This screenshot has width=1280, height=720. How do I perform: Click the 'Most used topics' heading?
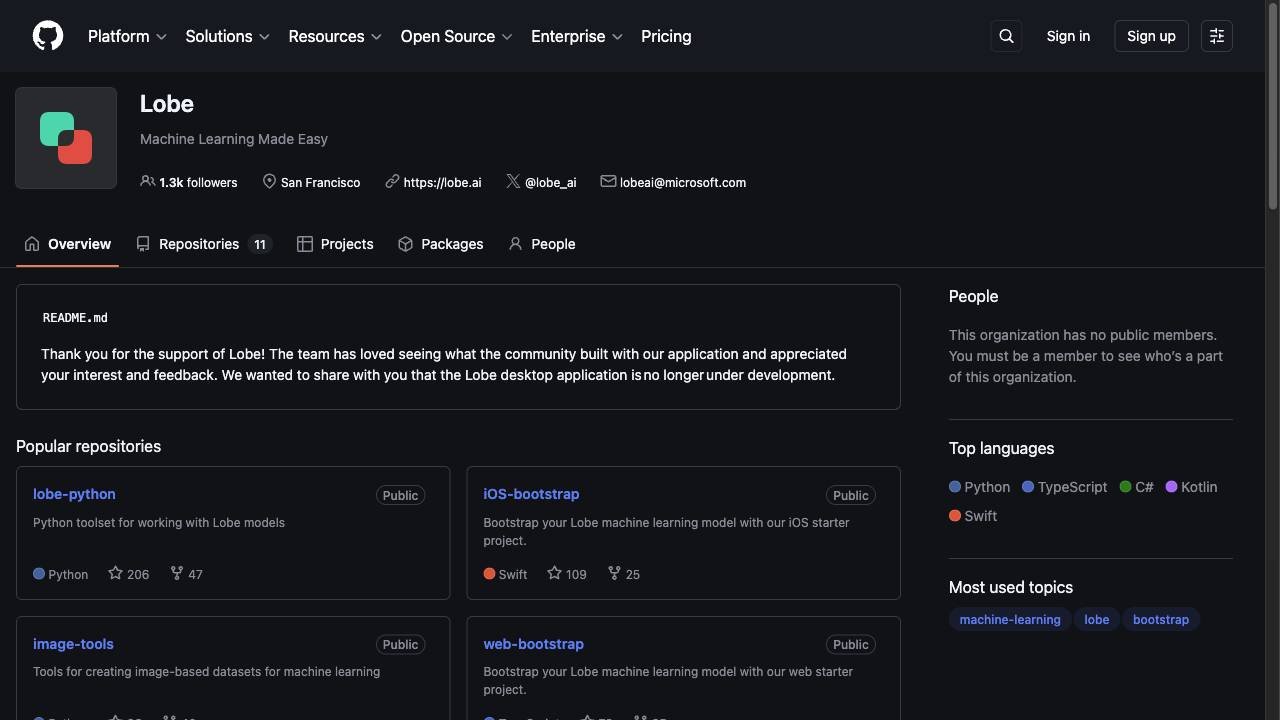pyautogui.click(x=1011, y=587)
